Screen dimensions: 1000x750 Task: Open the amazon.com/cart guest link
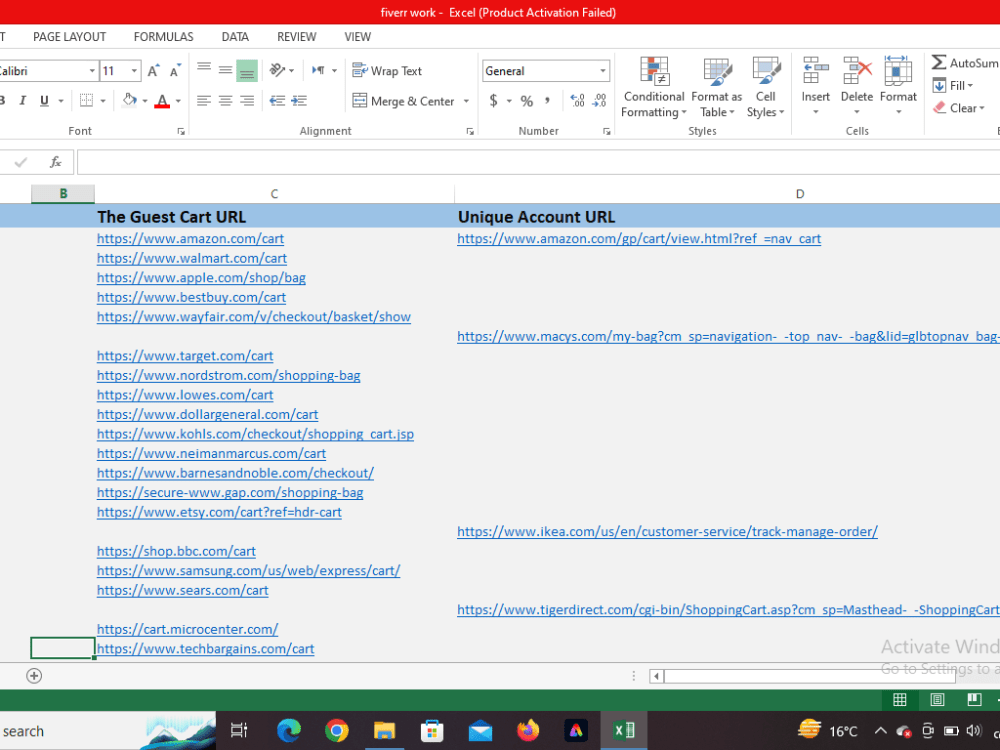190,239
